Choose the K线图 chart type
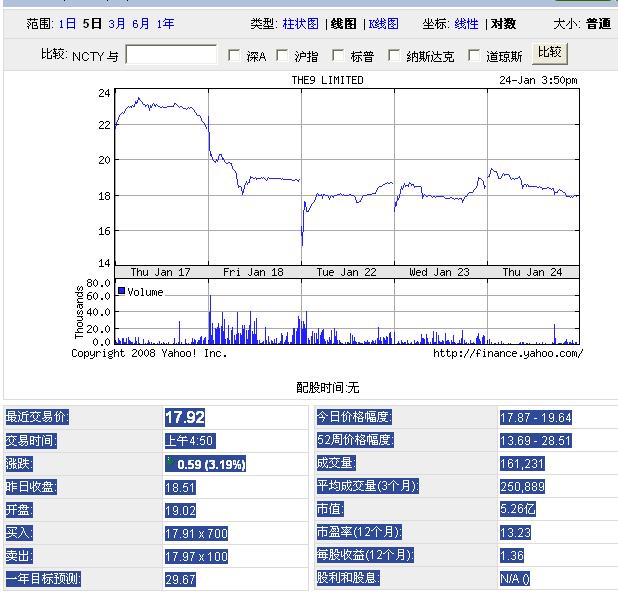 point(383,24)
